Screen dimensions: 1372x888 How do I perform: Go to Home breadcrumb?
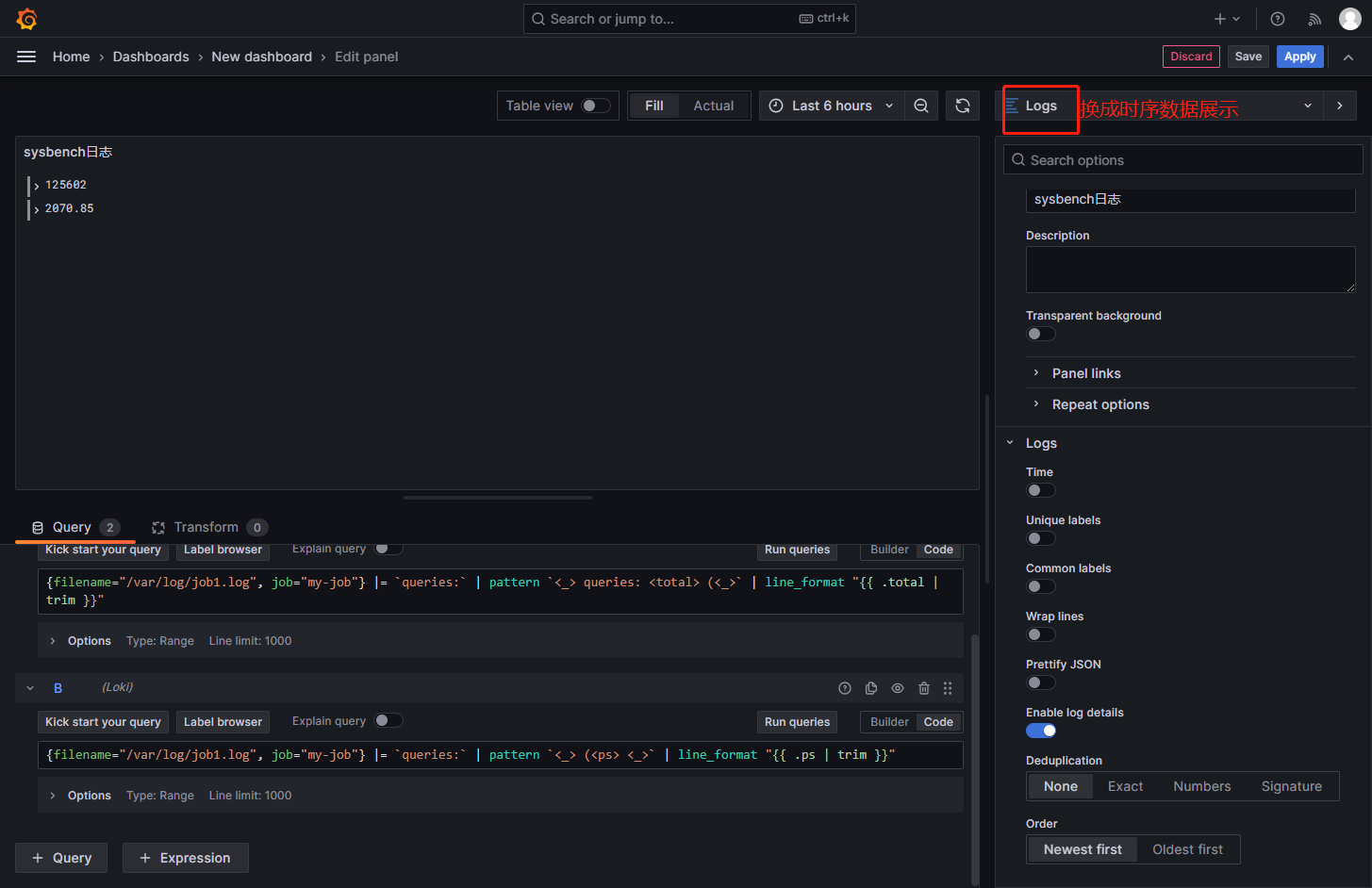[x=72, y=57]
